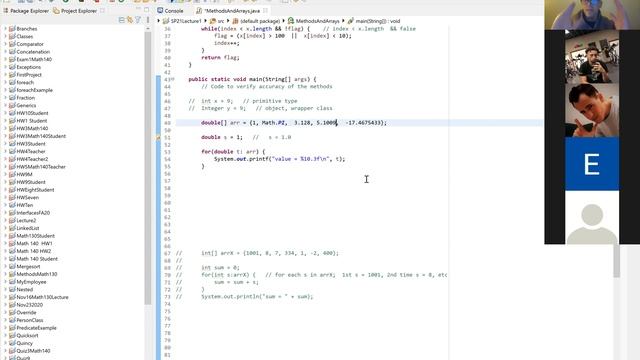Viewport: 640px width, 360px height.
Task: Click the foreach project icon
Action: coord(12,82)
